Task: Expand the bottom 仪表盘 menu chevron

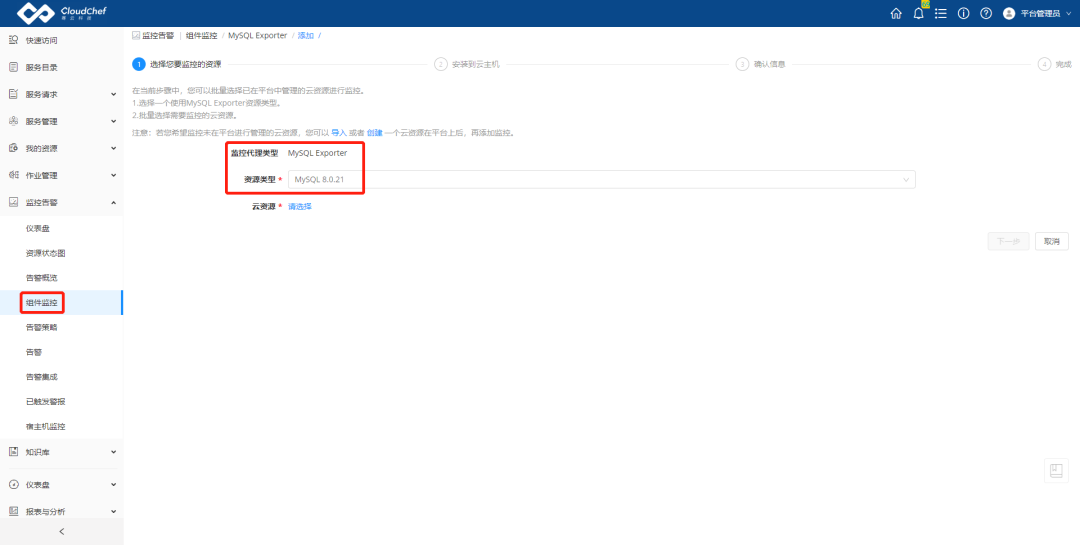Action: pos(114,484)
